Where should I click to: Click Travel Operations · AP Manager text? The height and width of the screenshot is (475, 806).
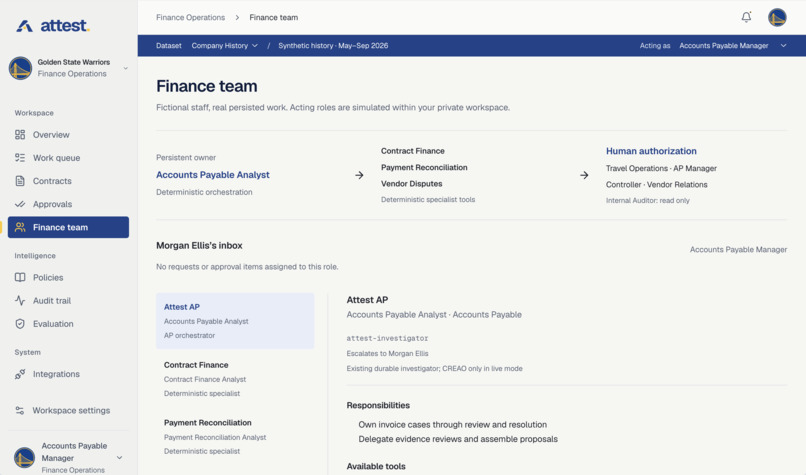click(x=661, y=168)
